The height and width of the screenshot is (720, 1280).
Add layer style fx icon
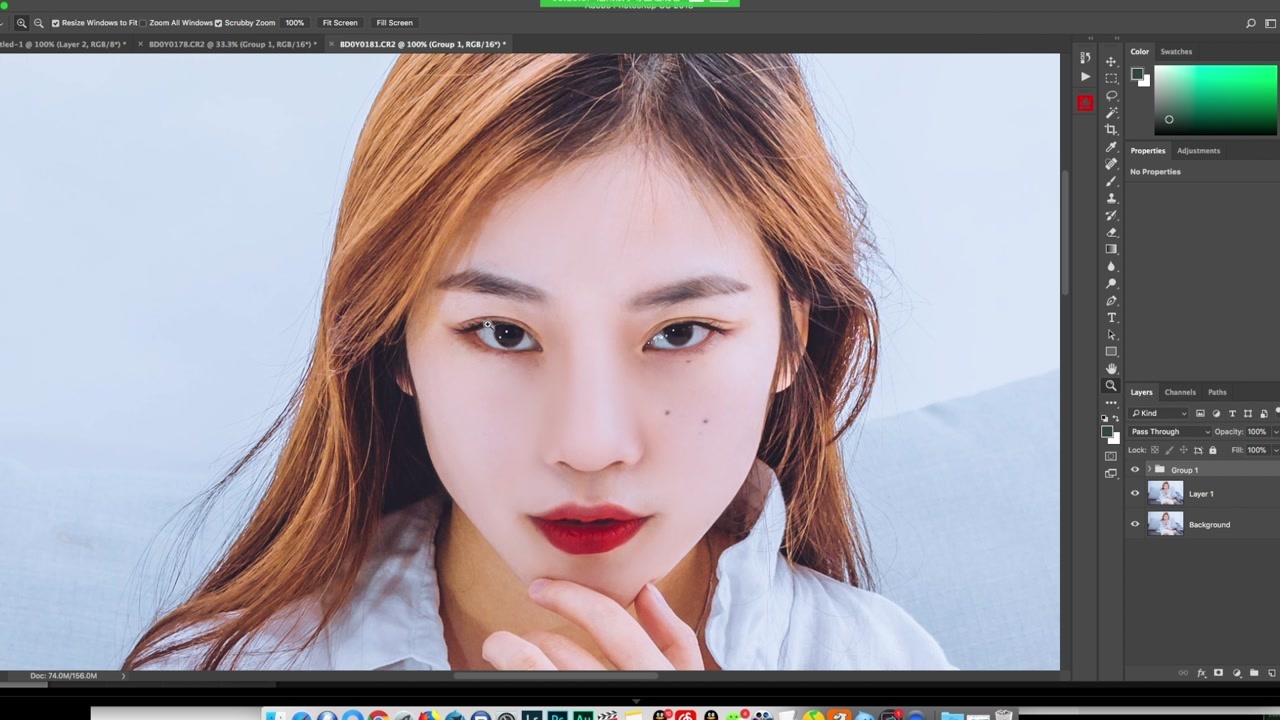pyautogui.click(x=1201, y=673)
